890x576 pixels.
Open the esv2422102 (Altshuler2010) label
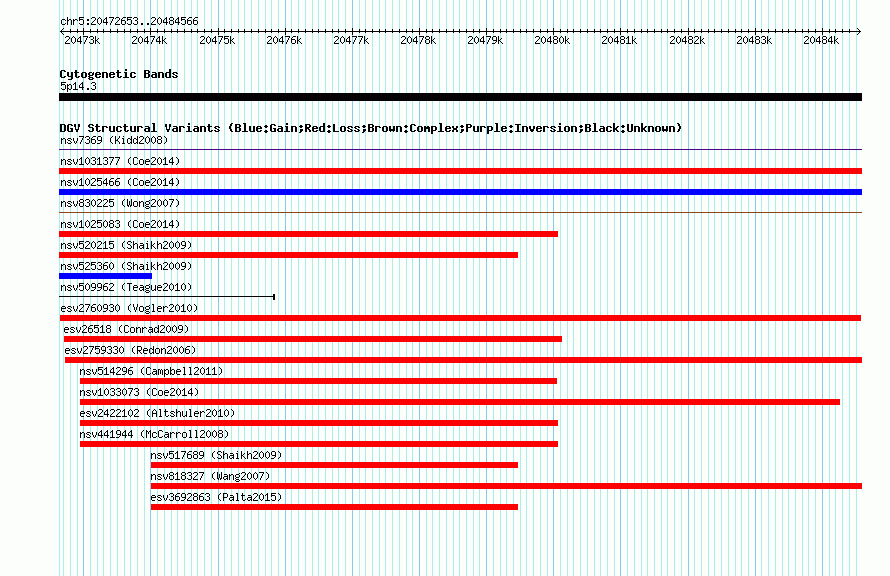(x=157, y=413)
